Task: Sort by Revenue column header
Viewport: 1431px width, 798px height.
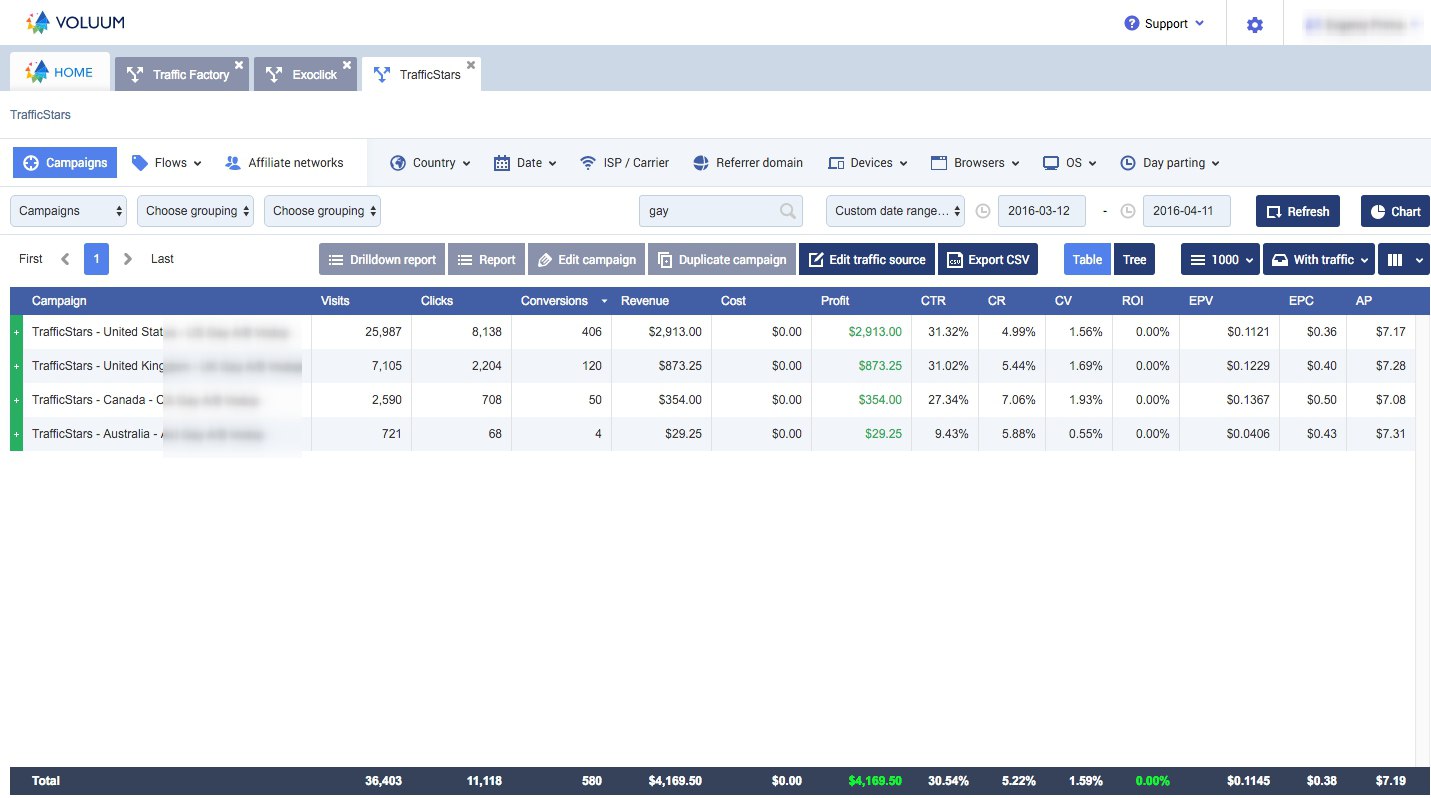Action: point(645,301)
